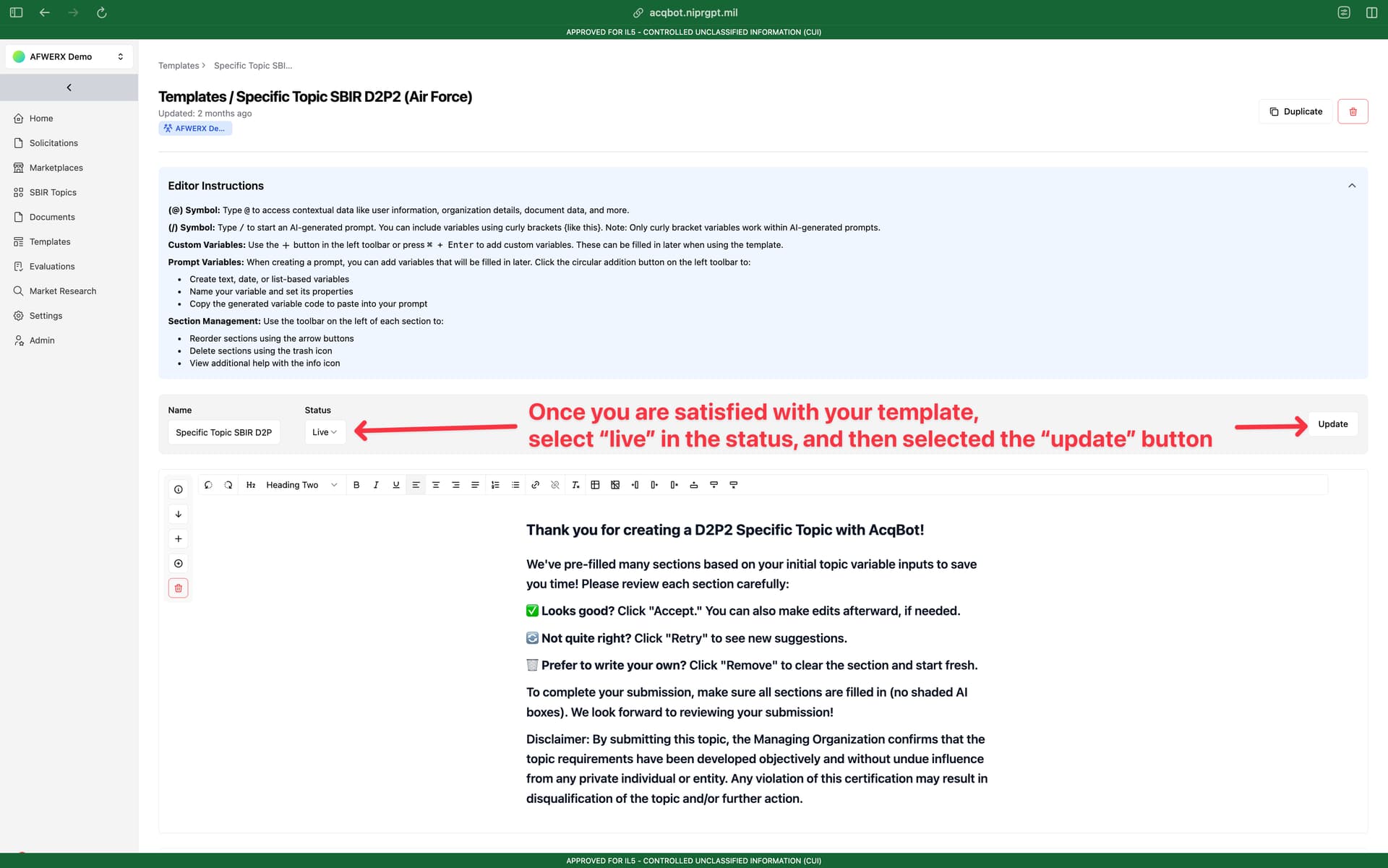The height and width of the screenshot is (868, 1388).
Task: Open the Status dropdown showing Live
Action: pos(325,432)
